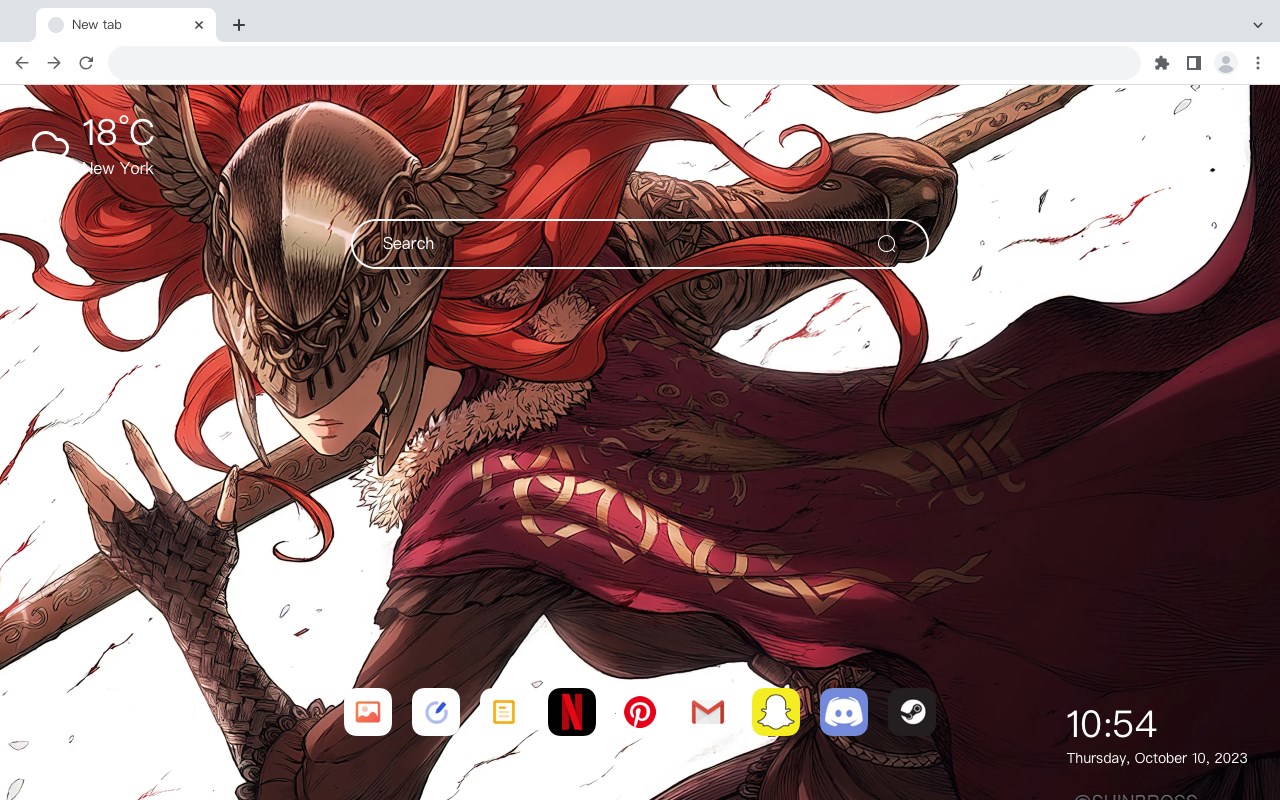The width and height of the screenshot is (1280, 800).
Task: Open the Gmail shortcut
Action: click(708, 712)
